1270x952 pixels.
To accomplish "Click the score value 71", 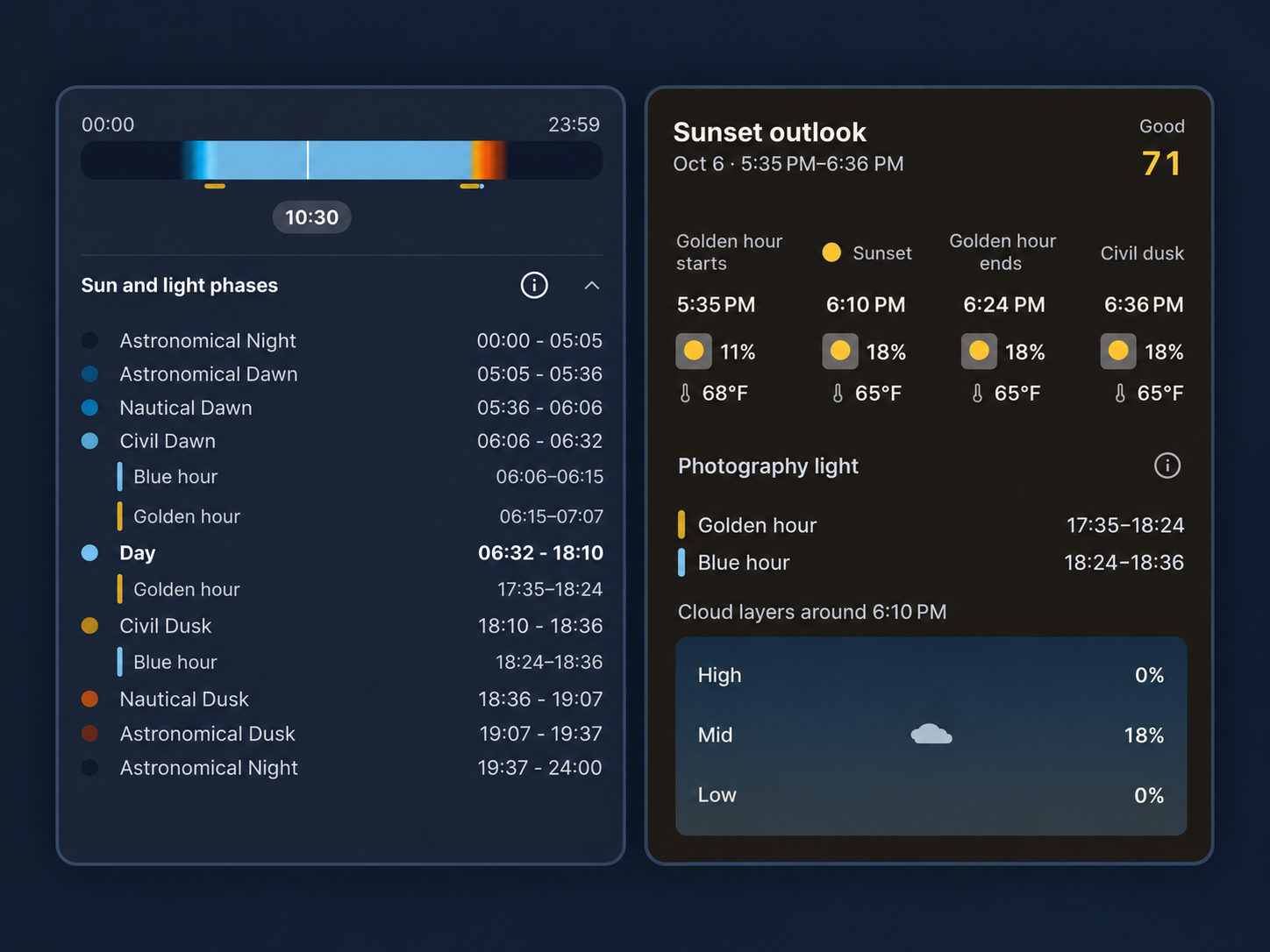I will (x=1162, y=164).
